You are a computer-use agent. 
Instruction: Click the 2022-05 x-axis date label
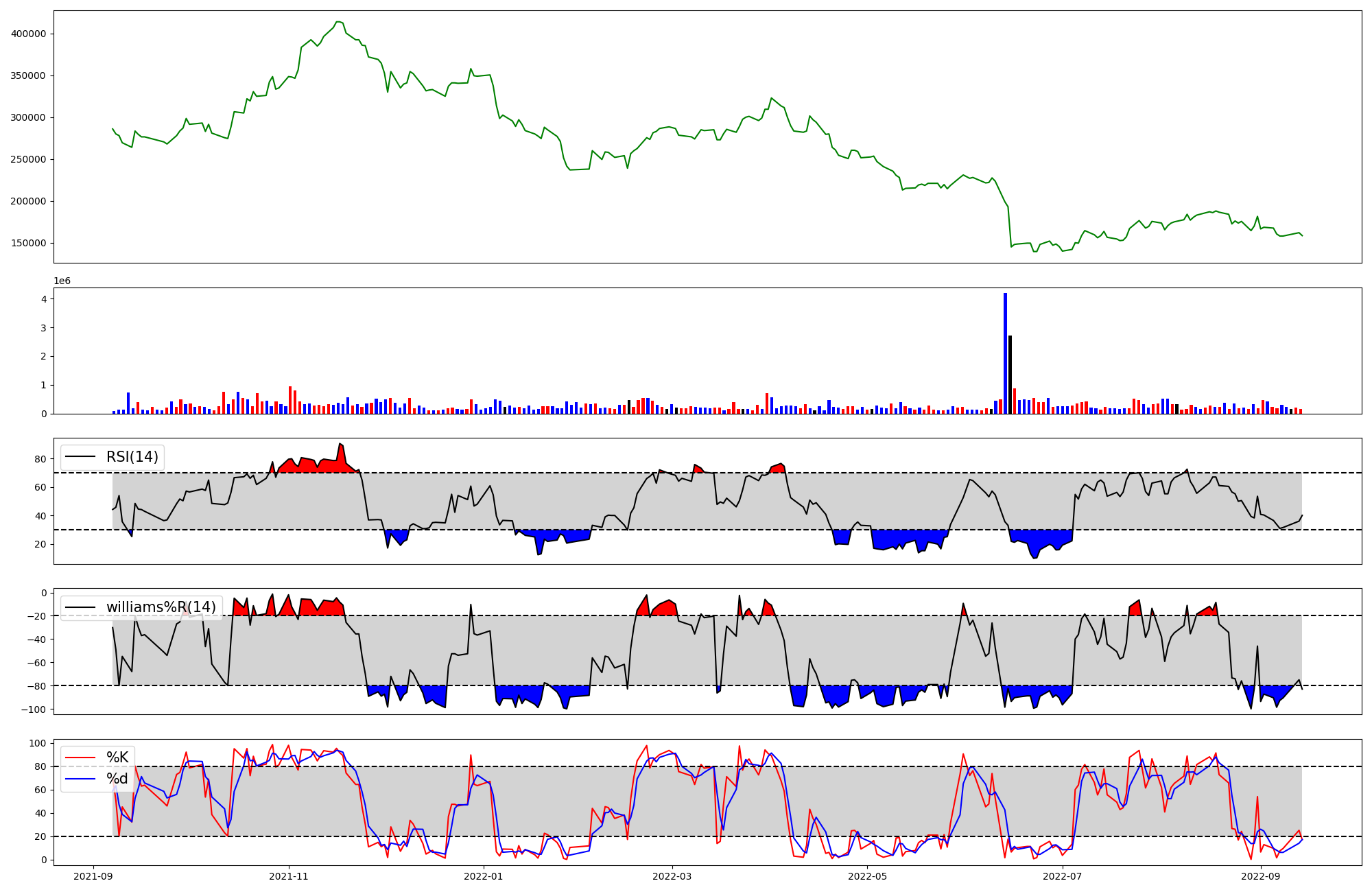tap(868, 876)
